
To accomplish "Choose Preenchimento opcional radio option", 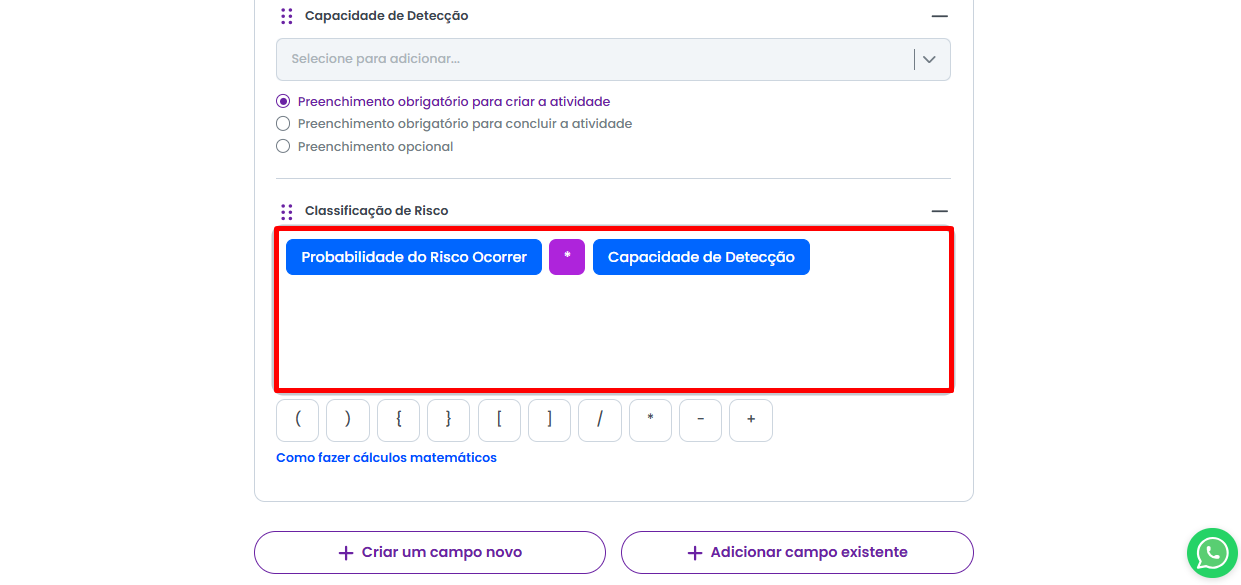I will tap(283, 147).
